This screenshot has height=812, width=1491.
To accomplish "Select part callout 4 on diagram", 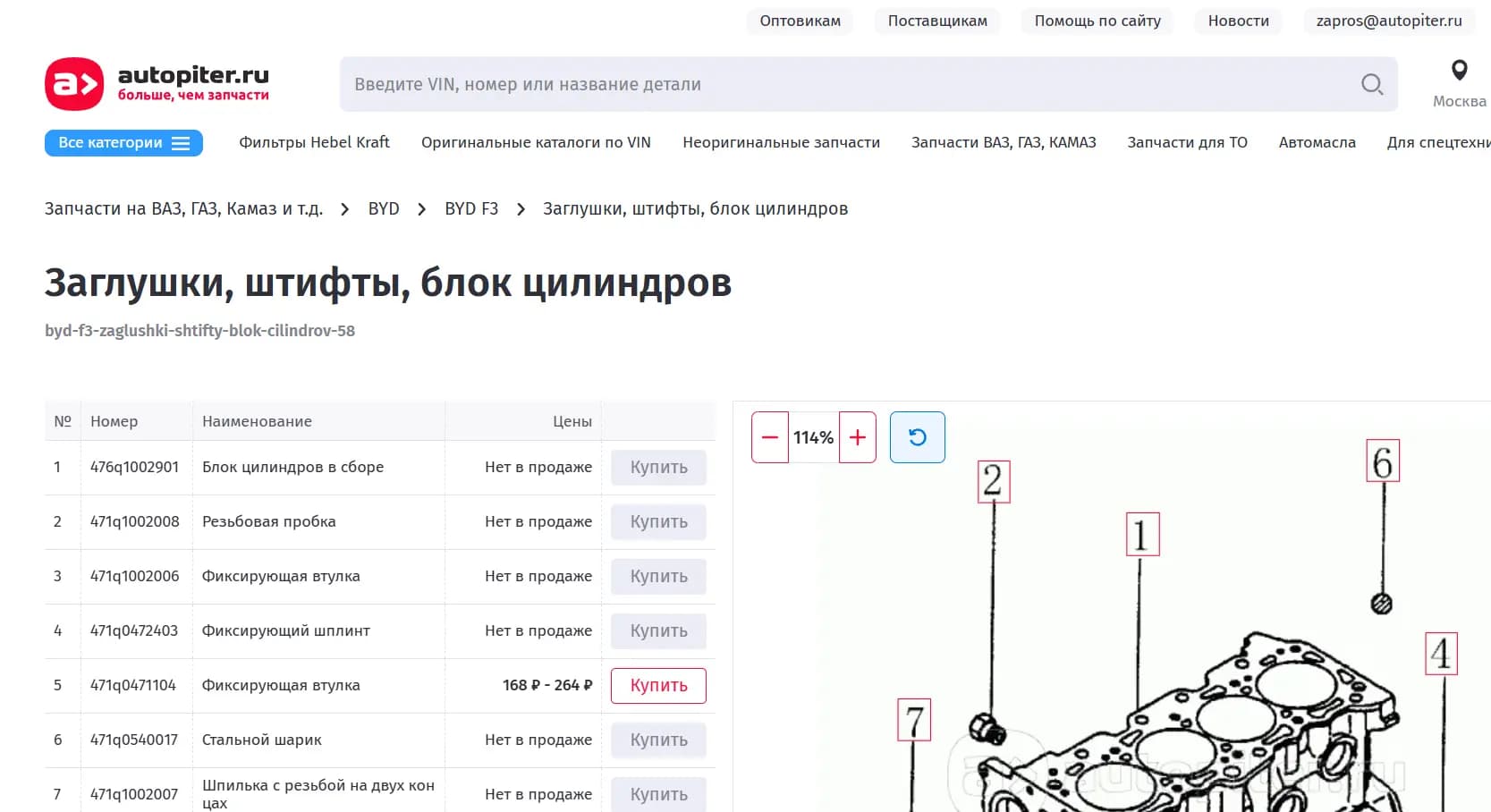I will (1441, 654).
